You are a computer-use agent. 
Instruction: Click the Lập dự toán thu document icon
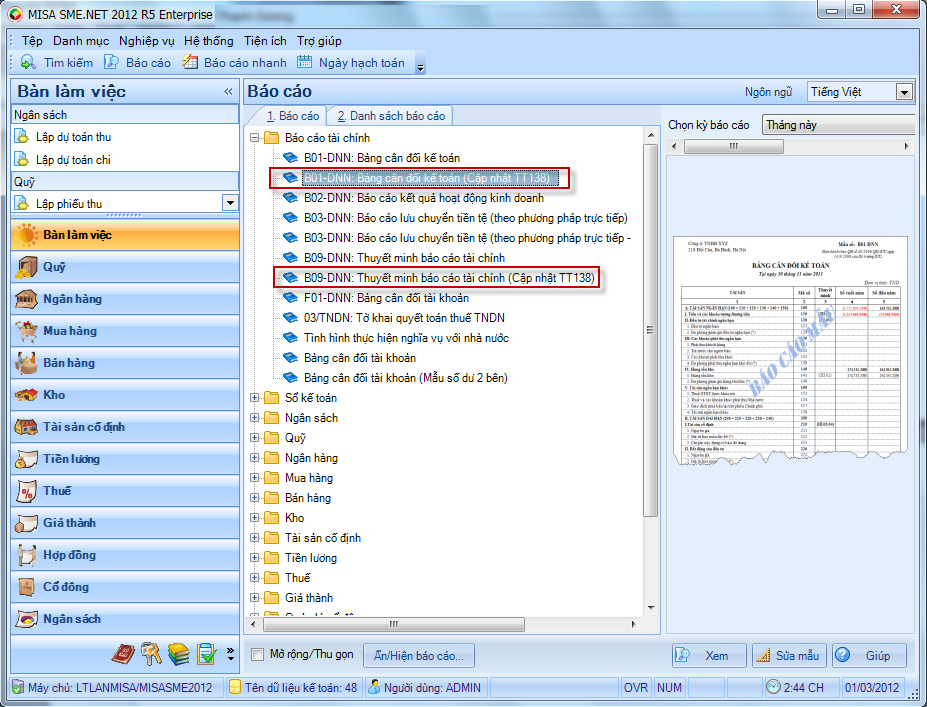tap(21, 137)
